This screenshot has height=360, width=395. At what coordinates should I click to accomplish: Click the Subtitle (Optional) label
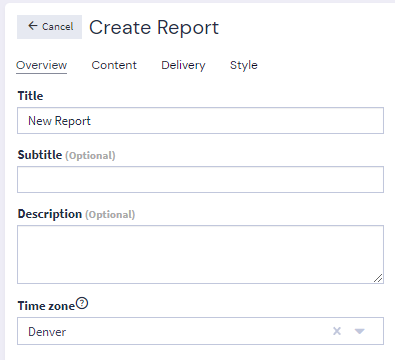(x=66, y=155)
